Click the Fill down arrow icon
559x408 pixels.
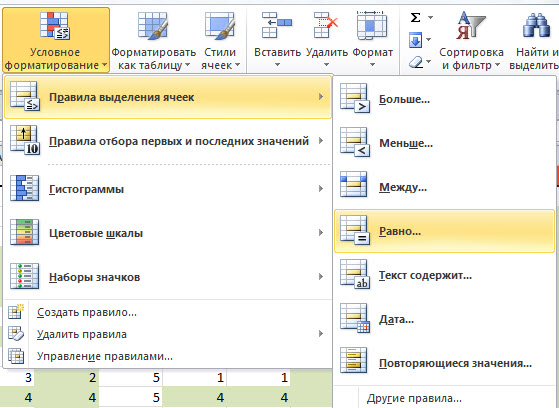coord(415,40)
